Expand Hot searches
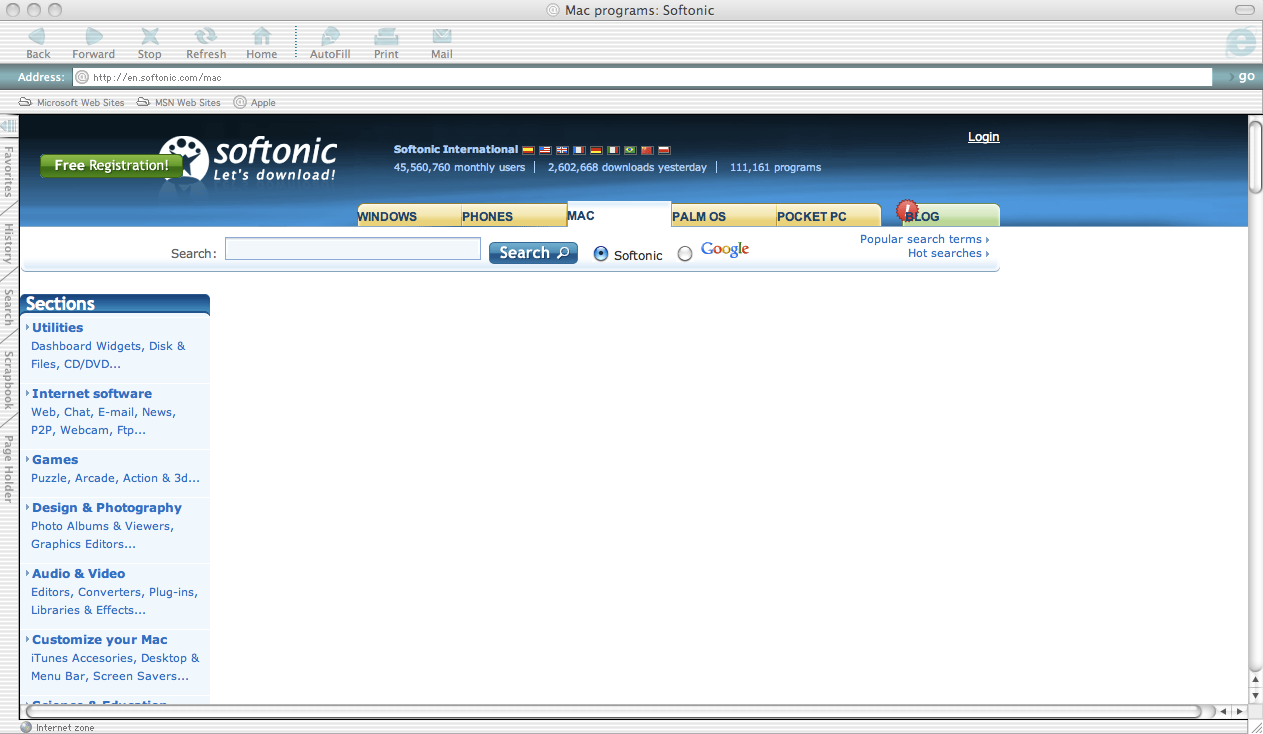This screenshot has height=734, width=1263. tap(948, 253)
